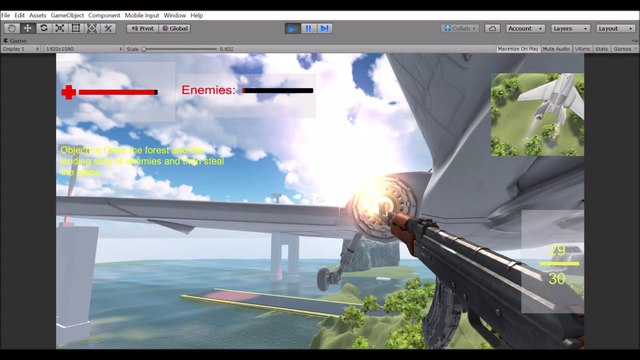Open the Account dropdown
The image size is (640, 360).
pyautogui.click(x=525, y=29)
